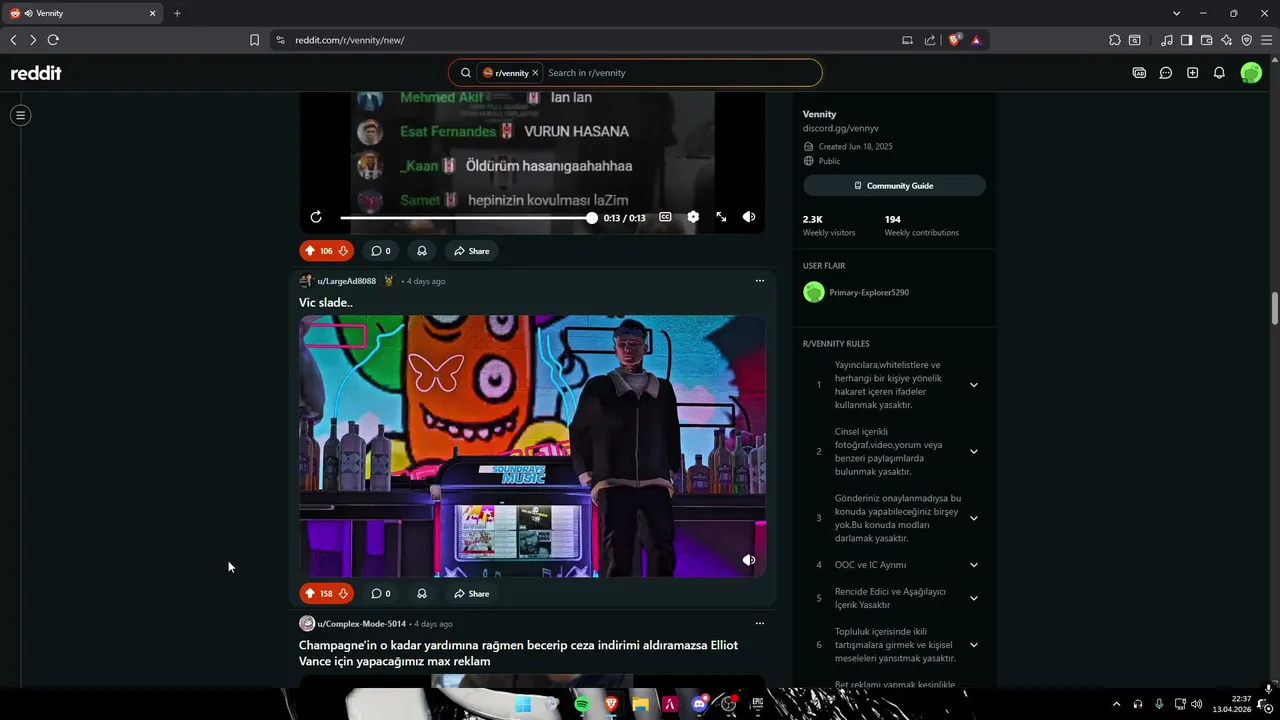Viewport: 1280px width, 720px height.
Task: Open more options for u/Complex-Mode-5014's post
Action: point(759,624)
